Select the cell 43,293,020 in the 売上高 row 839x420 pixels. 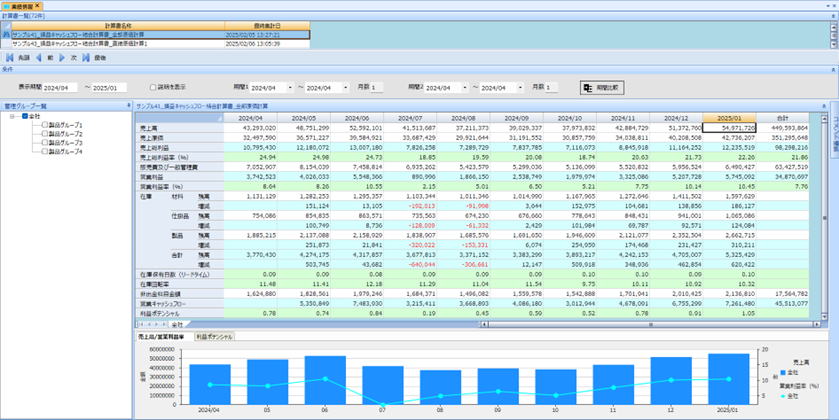tap(250, 128)
